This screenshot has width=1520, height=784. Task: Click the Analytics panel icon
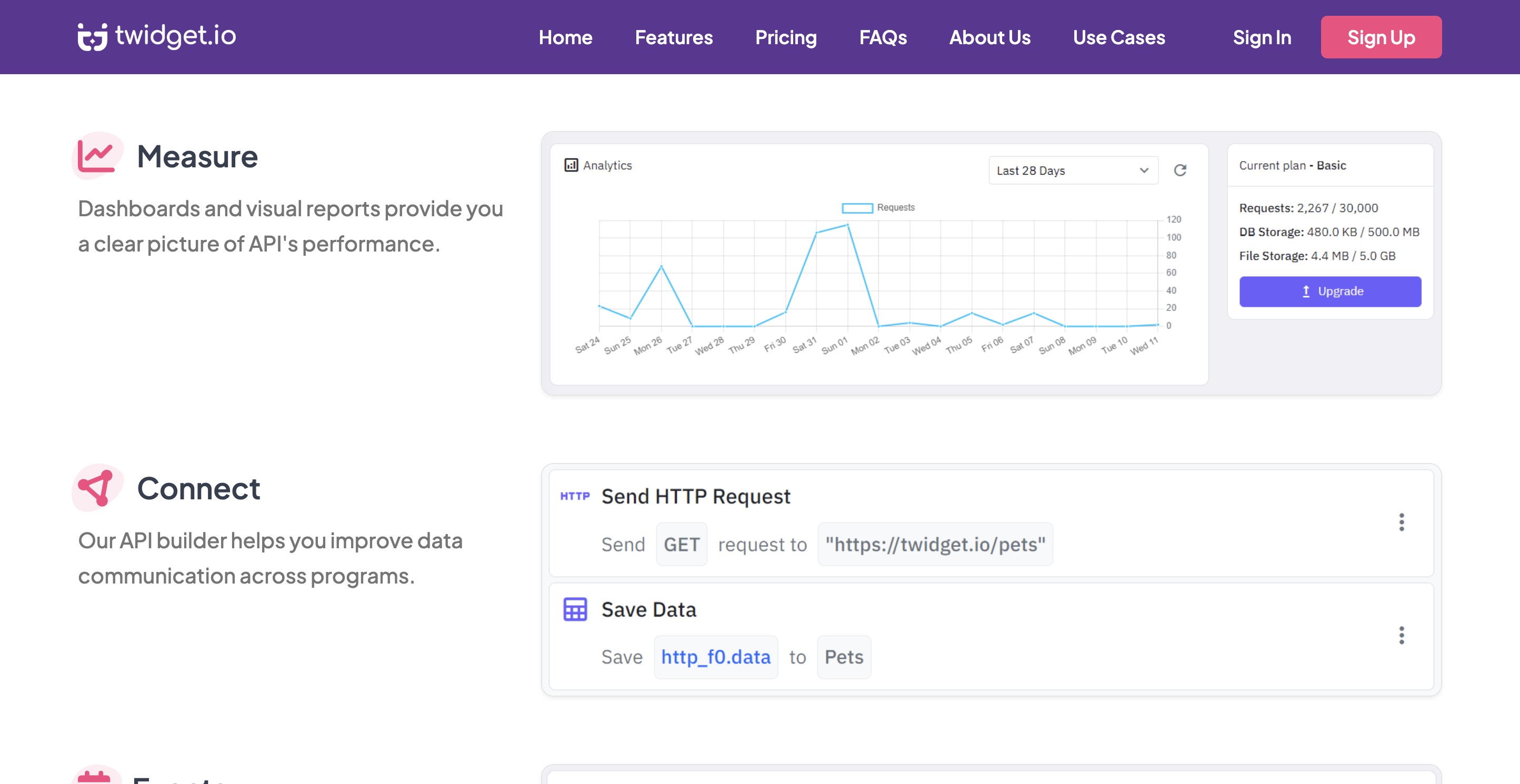coord(571,165)
